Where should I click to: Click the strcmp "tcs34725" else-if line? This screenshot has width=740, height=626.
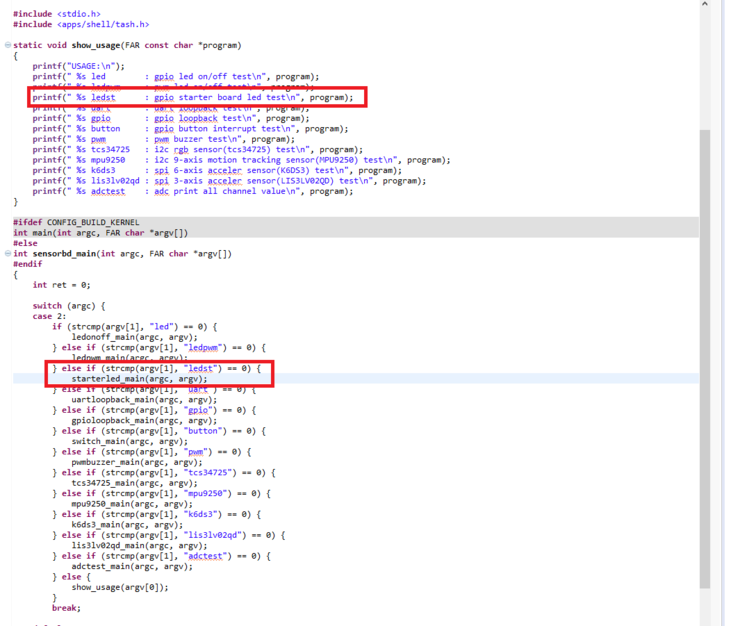163,473
